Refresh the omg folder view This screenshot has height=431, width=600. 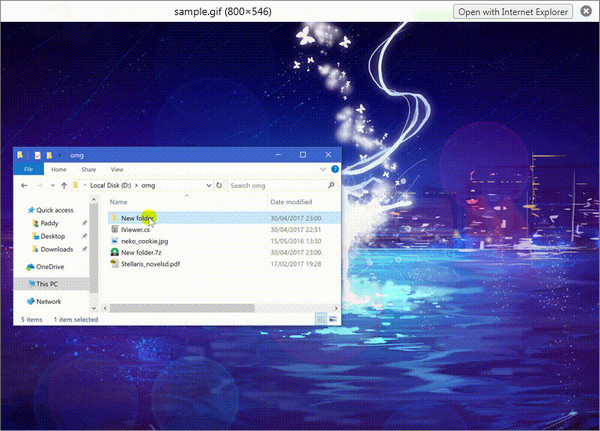pos(218,185)
